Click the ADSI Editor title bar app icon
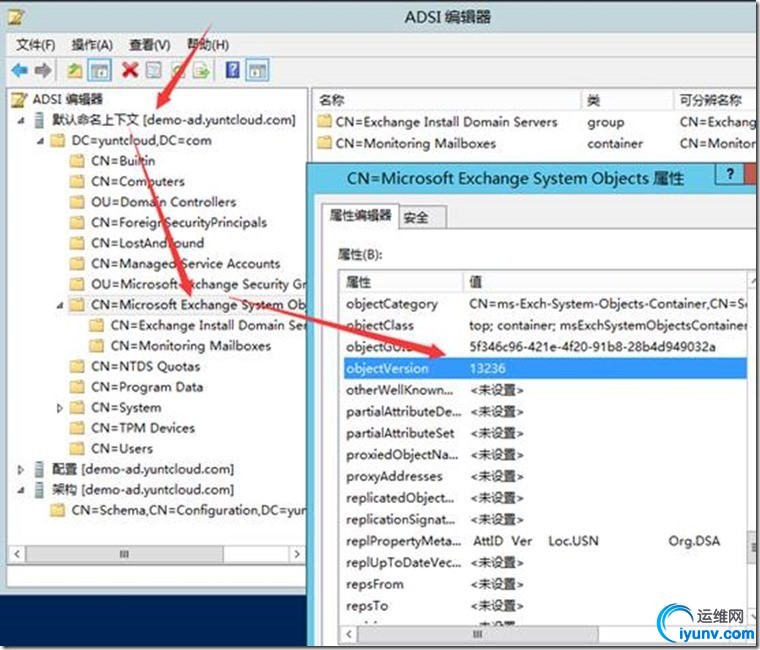 [16, 17]
